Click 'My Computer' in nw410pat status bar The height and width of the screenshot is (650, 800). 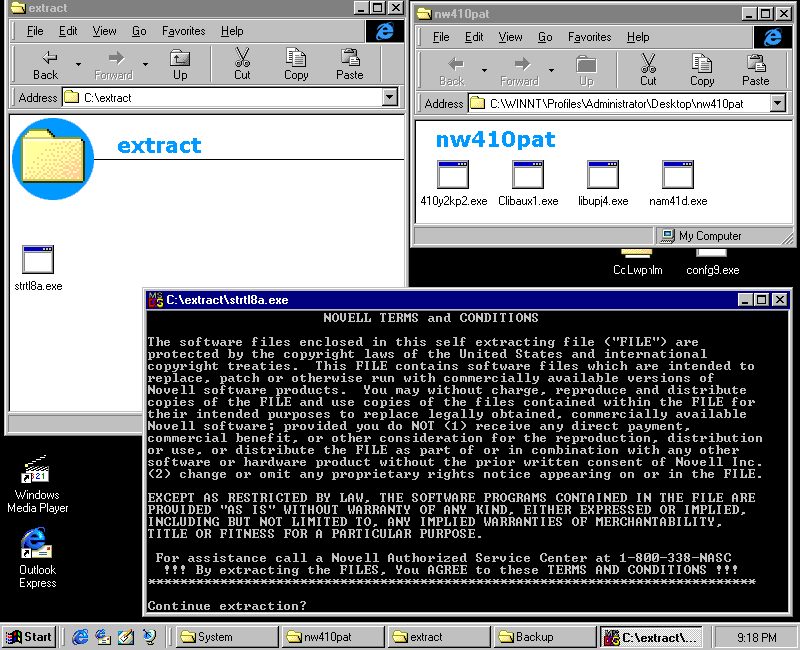701,236
